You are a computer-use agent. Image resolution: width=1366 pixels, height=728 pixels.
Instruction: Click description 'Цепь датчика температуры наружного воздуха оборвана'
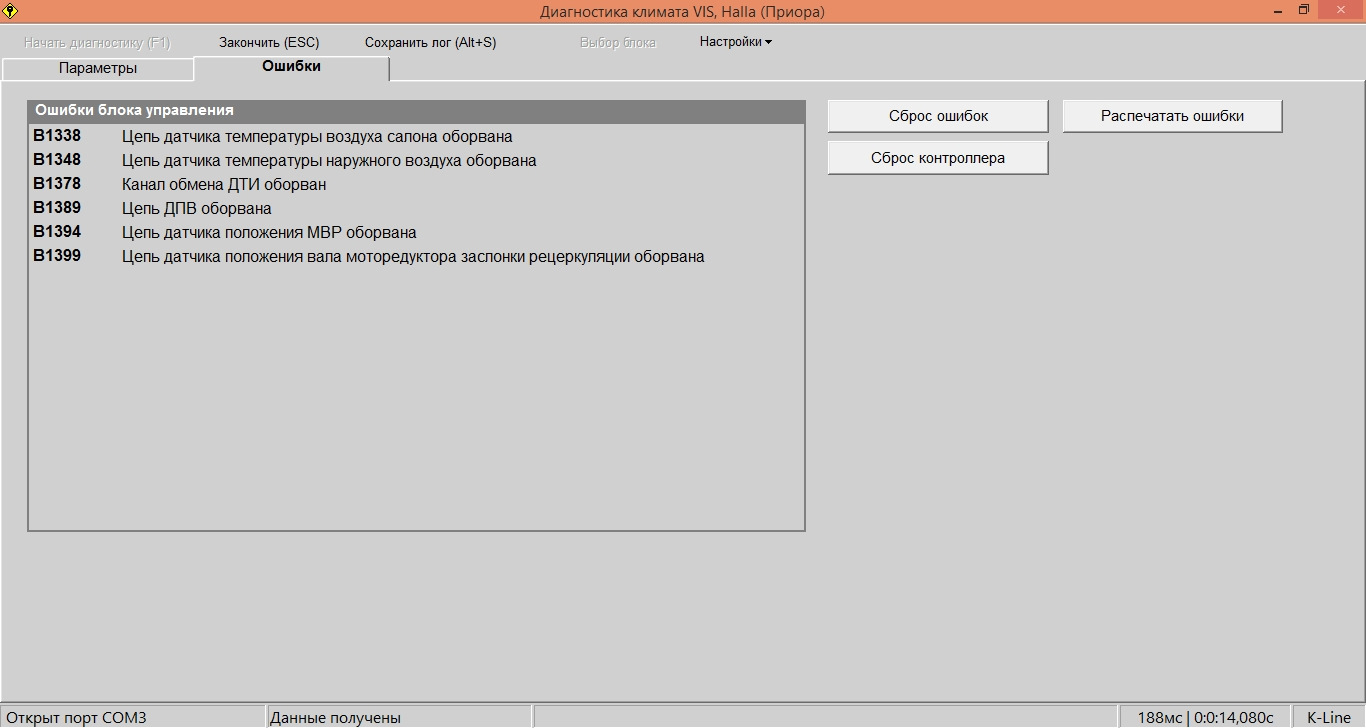pos(329,161)
